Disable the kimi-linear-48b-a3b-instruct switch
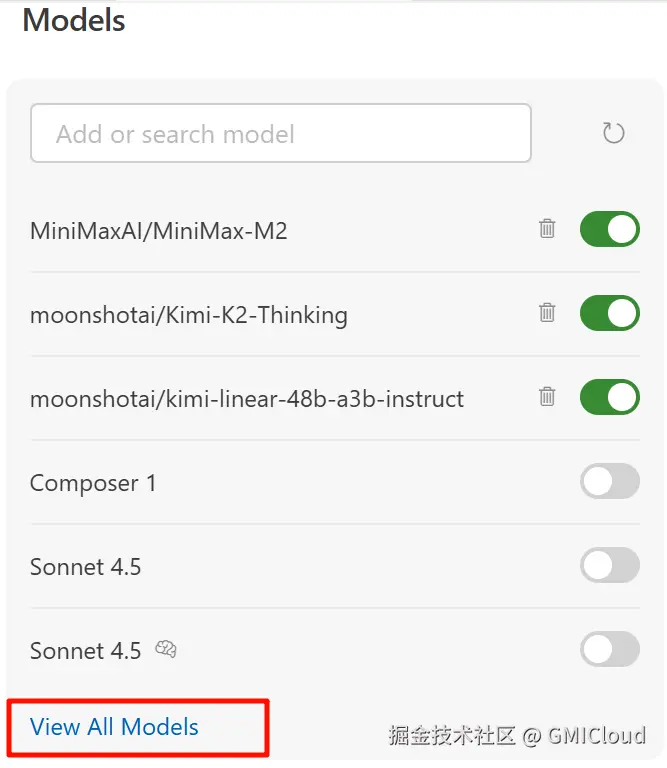 click(x=609, y=397)
